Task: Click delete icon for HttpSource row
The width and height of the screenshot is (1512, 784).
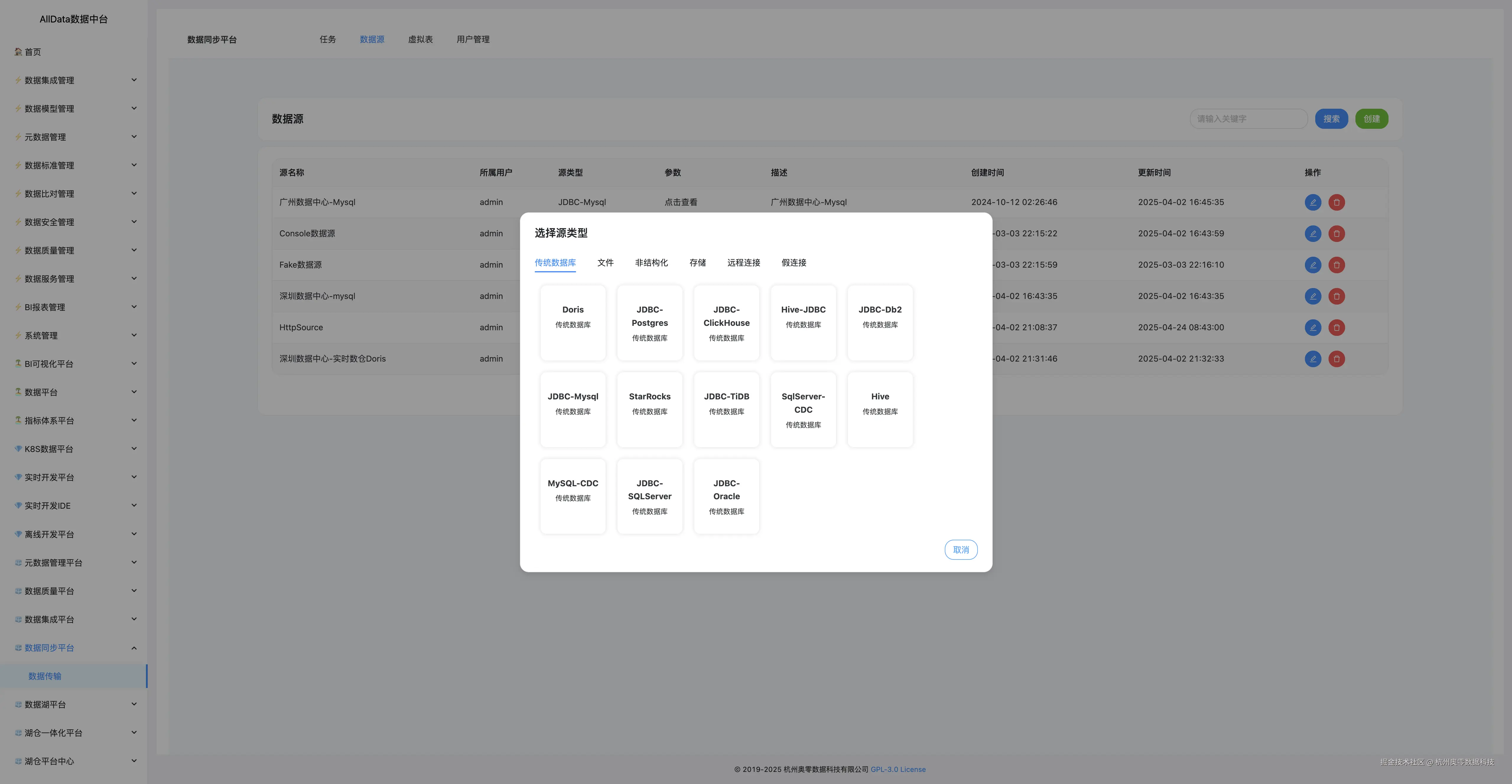Action: (1337, 327)
